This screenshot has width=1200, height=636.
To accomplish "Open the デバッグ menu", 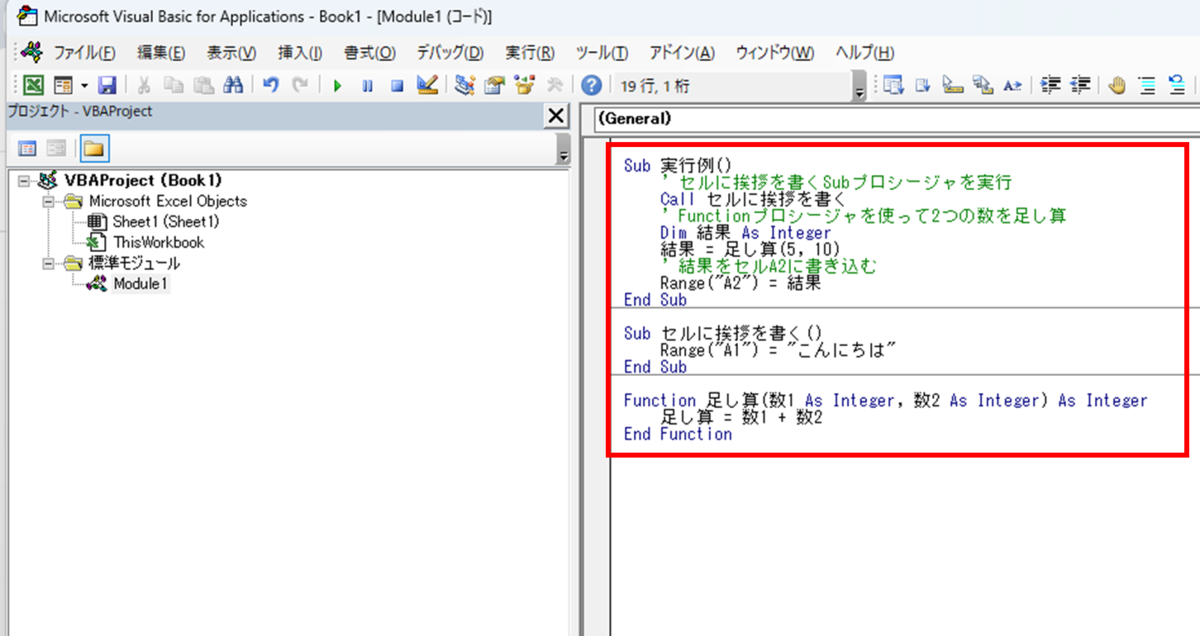I will [448, 52].
